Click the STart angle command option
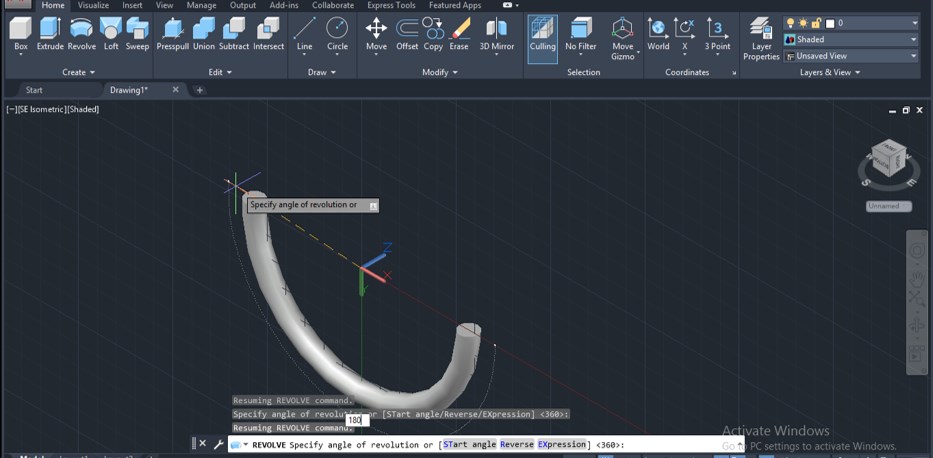933x458 pixels. point(468,444)
